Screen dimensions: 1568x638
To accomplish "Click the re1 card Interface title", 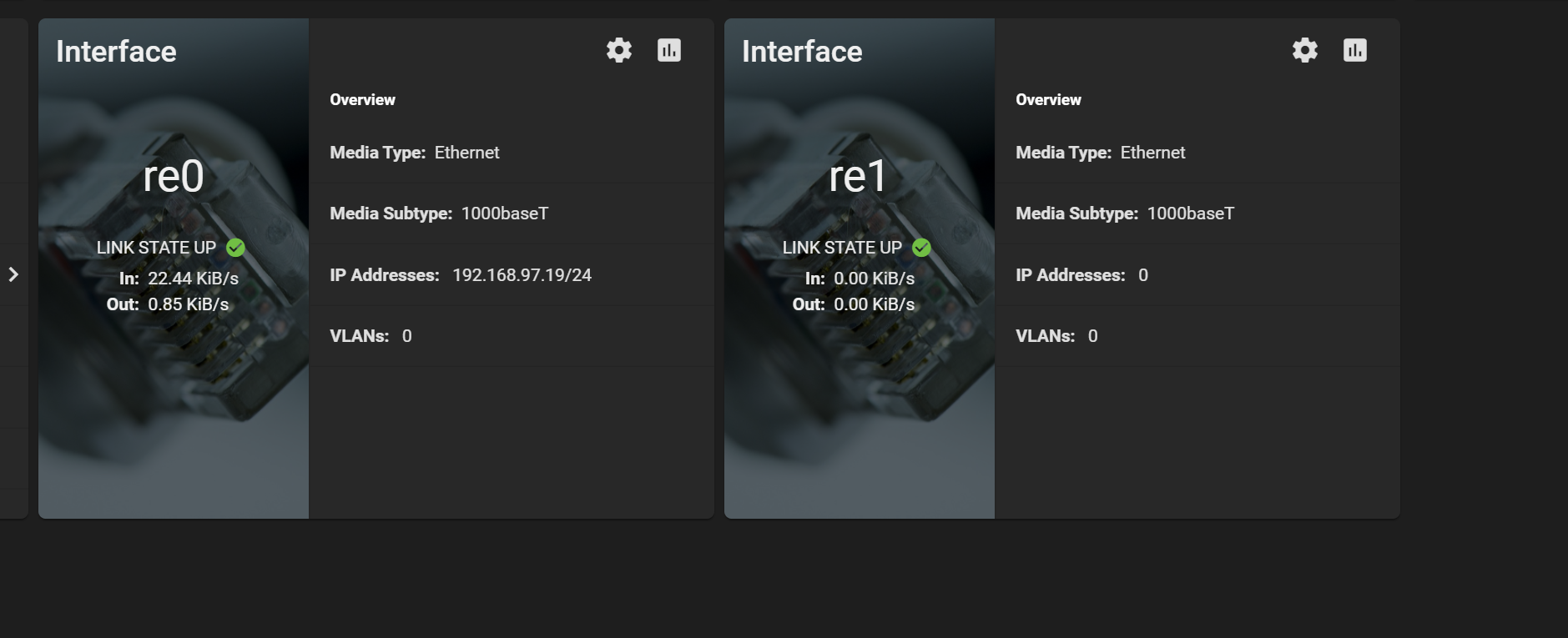I will 802,52.
